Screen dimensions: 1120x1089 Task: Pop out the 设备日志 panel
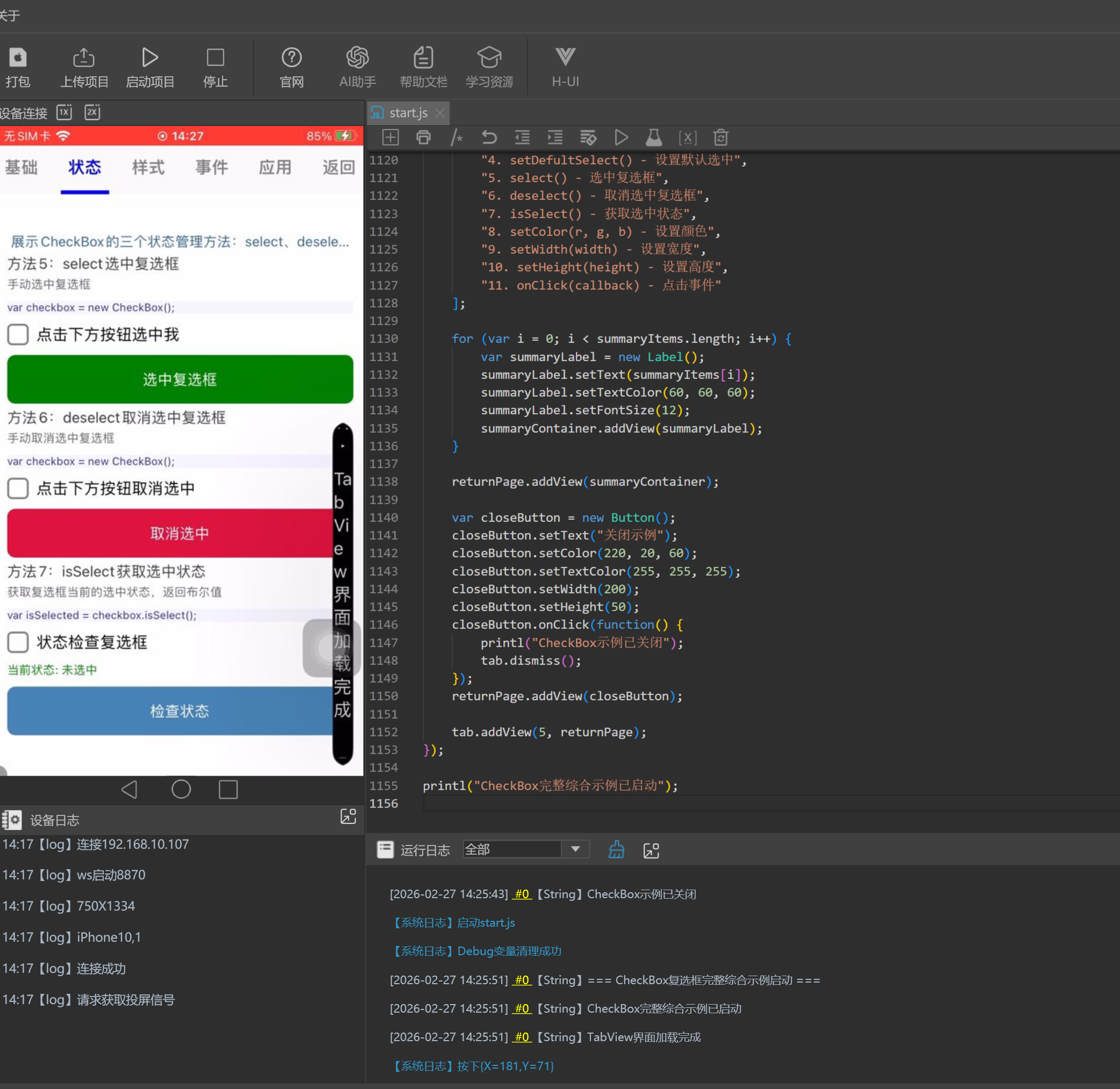(348, 817)
